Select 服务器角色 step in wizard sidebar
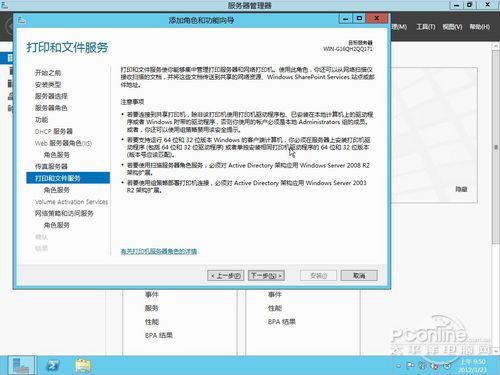Screen dimensions: 500x375 [x=51, y=108]
